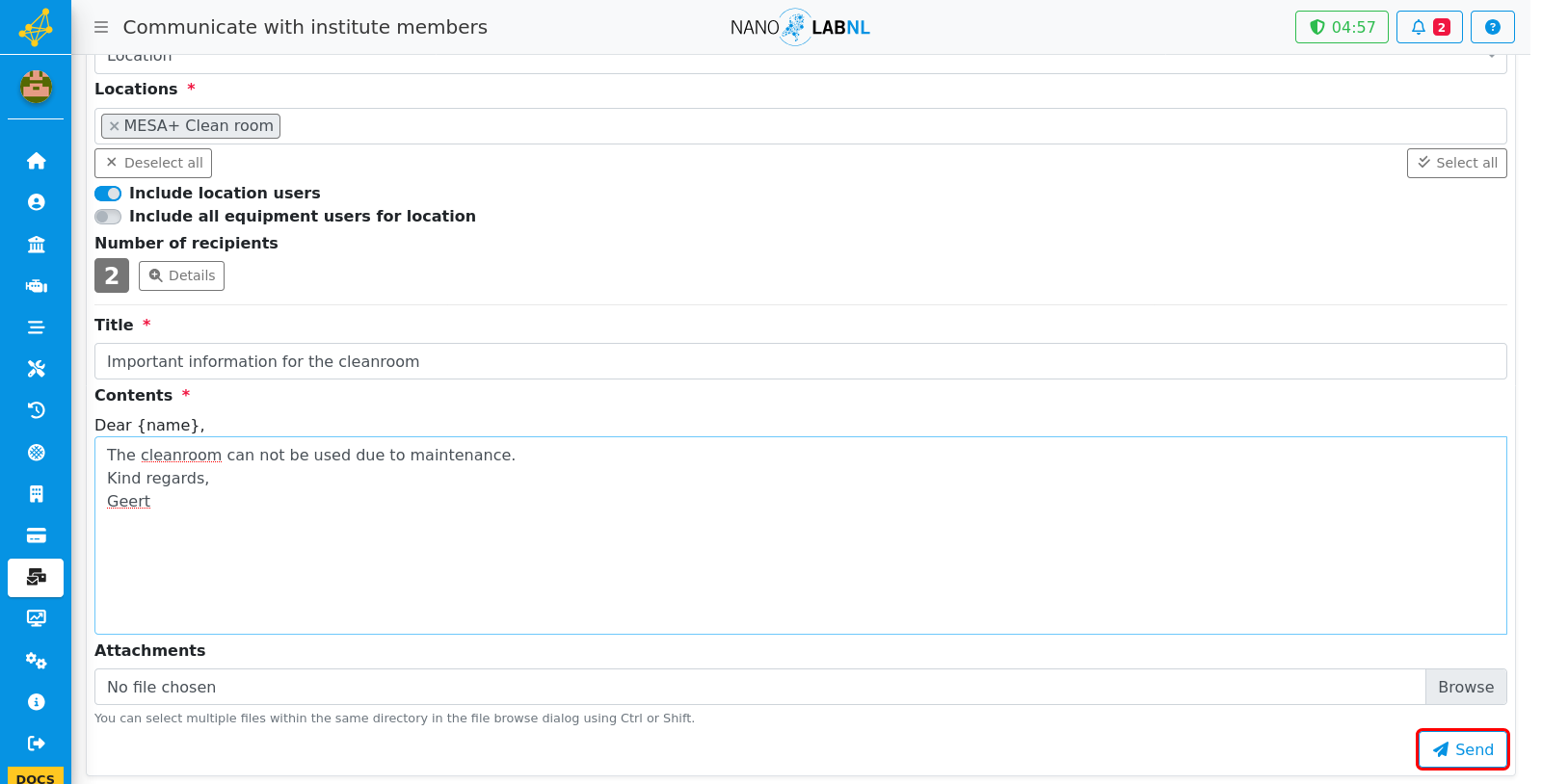
Task: Toggle the hamburger menu
Action: 101,27
